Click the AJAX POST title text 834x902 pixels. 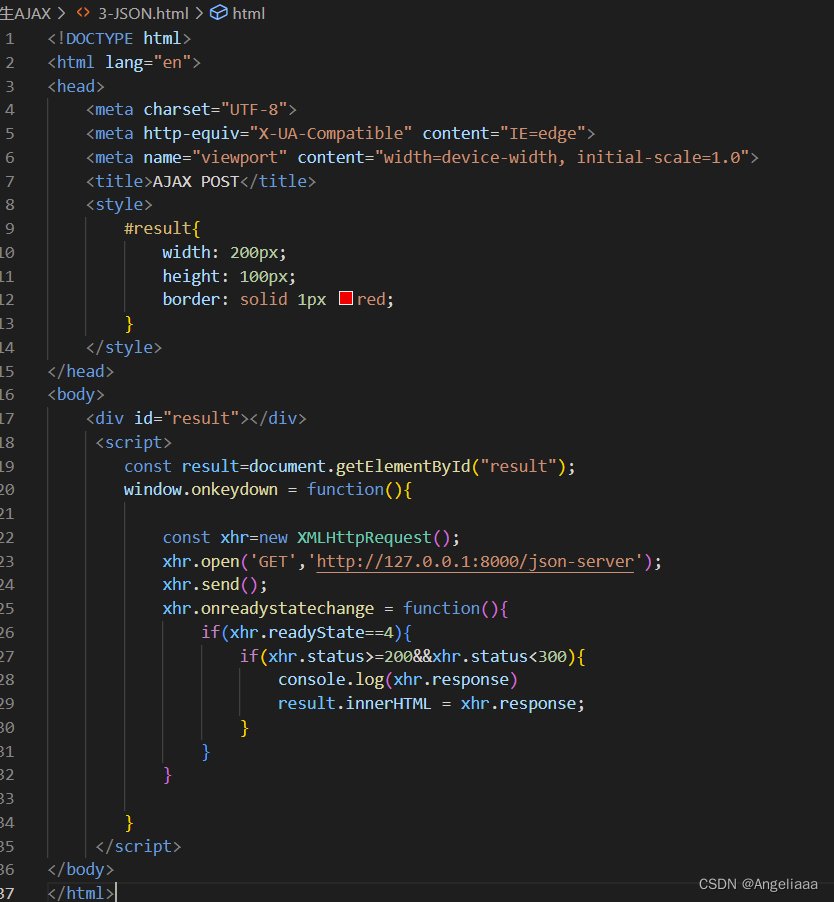tap(196, 181)
